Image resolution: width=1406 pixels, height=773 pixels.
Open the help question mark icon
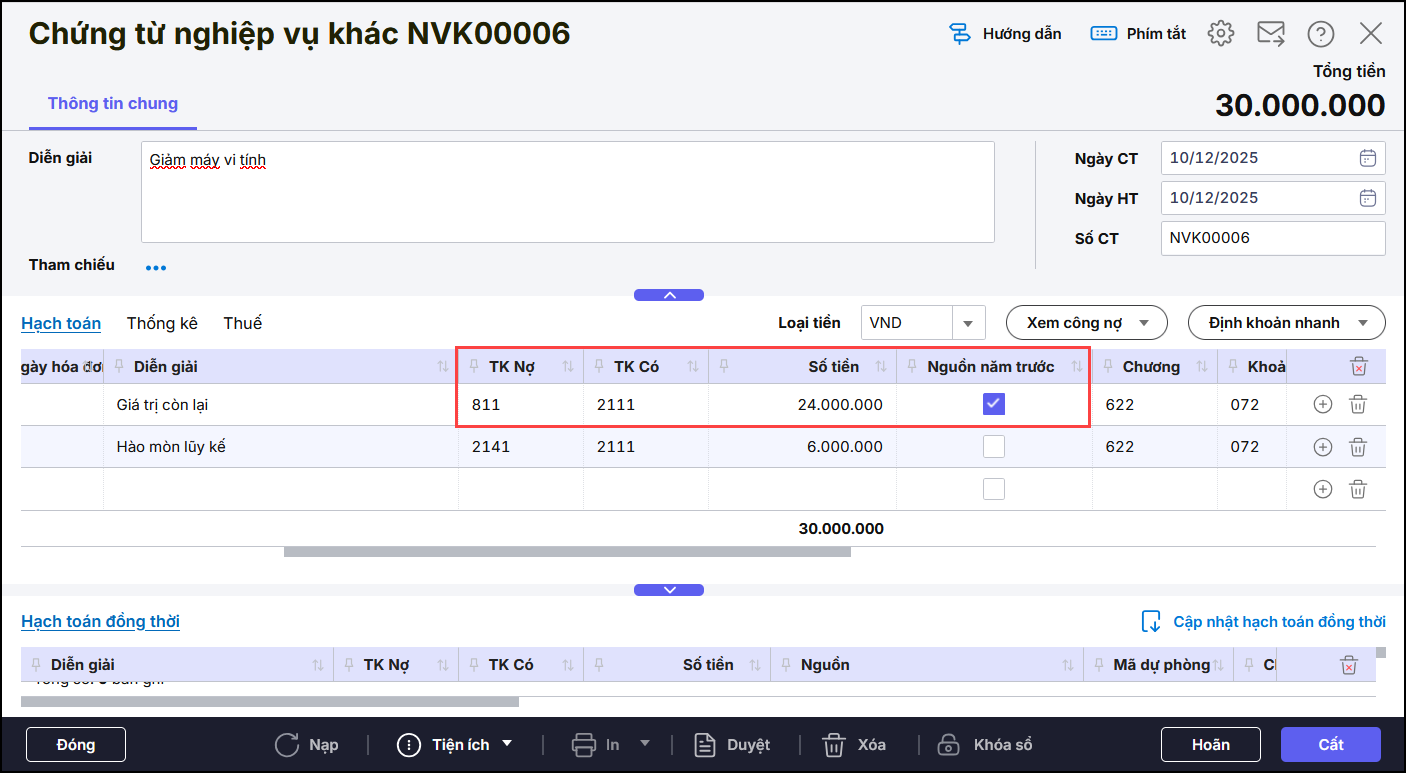click(1320, 33)
